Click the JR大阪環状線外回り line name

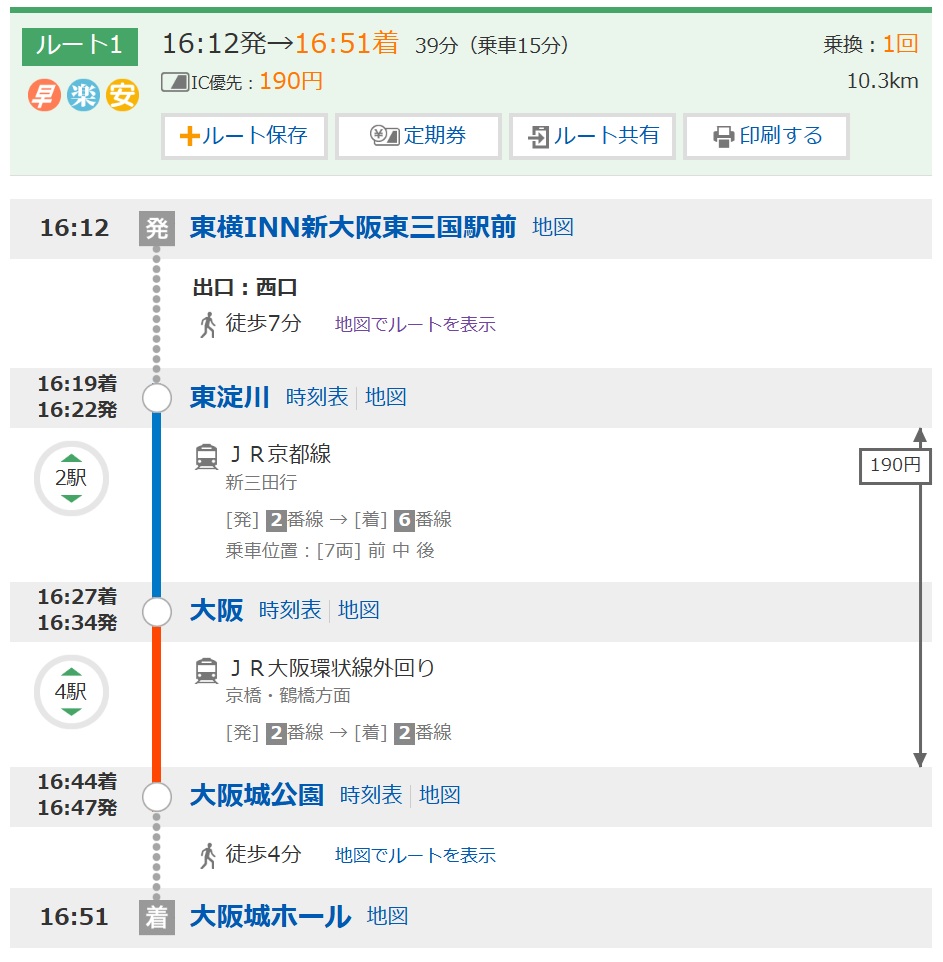point(331,668)
